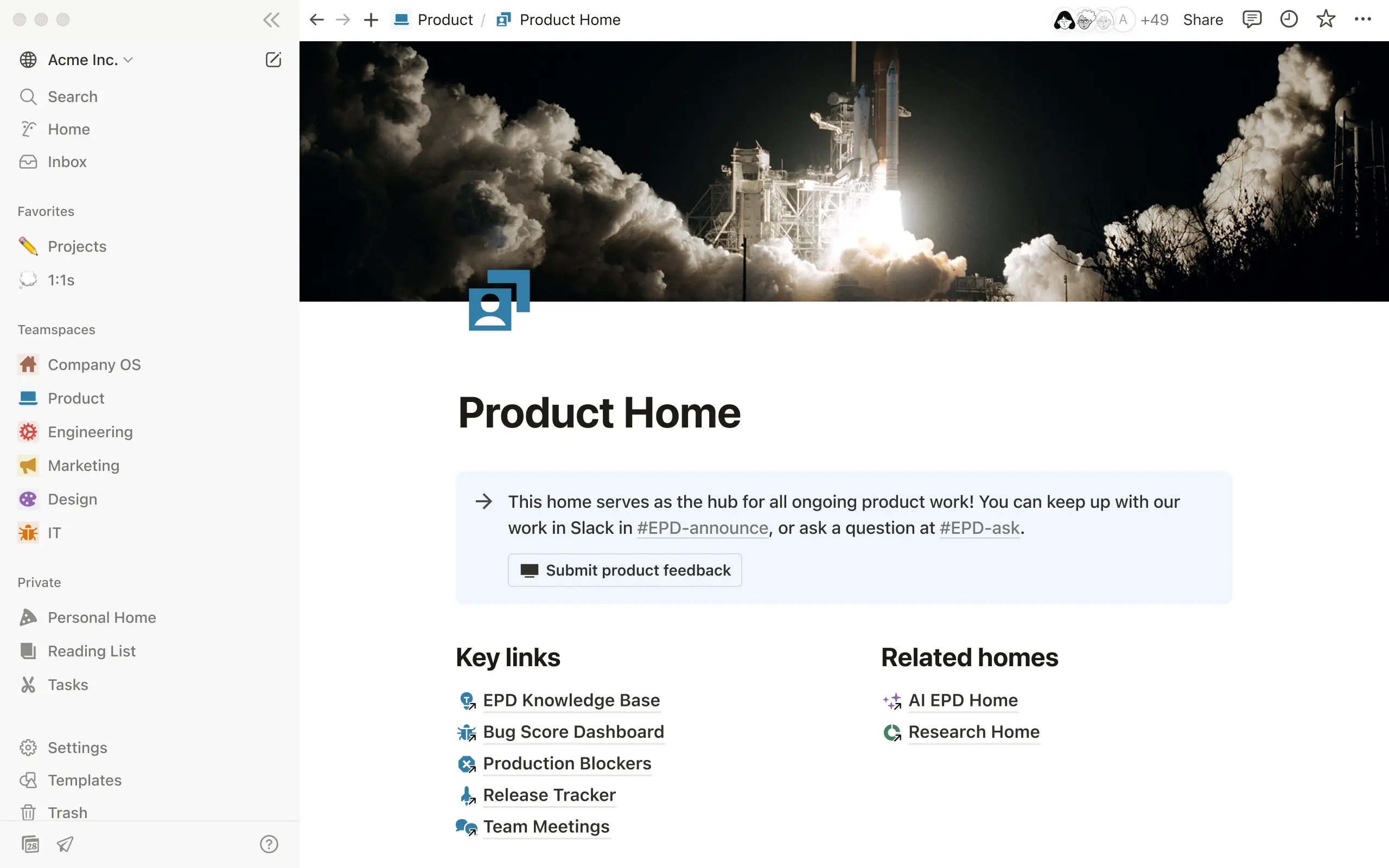Click the paper plane icon in sidebar footer
The height and width of the screenshot is (868, 1389).
tap(65, 844)
